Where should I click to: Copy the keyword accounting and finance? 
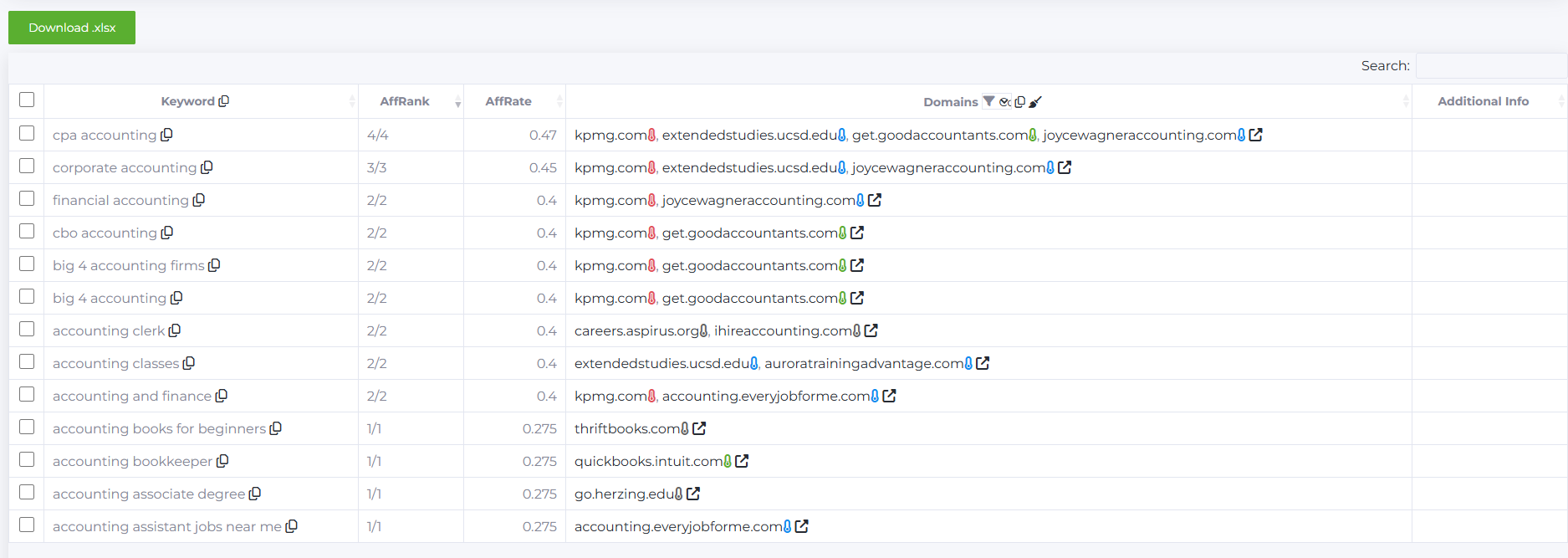click(x=222, y=396)
